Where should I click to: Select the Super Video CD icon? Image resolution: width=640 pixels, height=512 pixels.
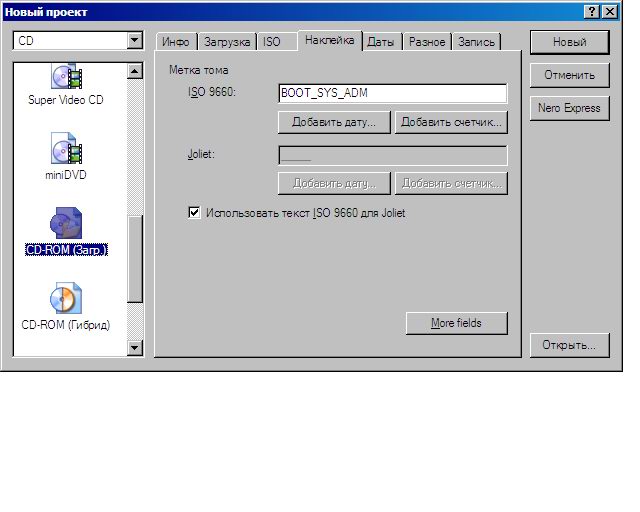pyautogui.click(x=66, y=78)
